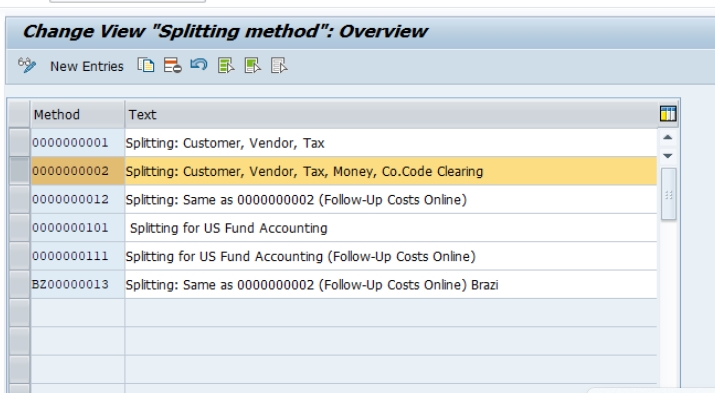Click the Copy As icon

coord(146,66)
